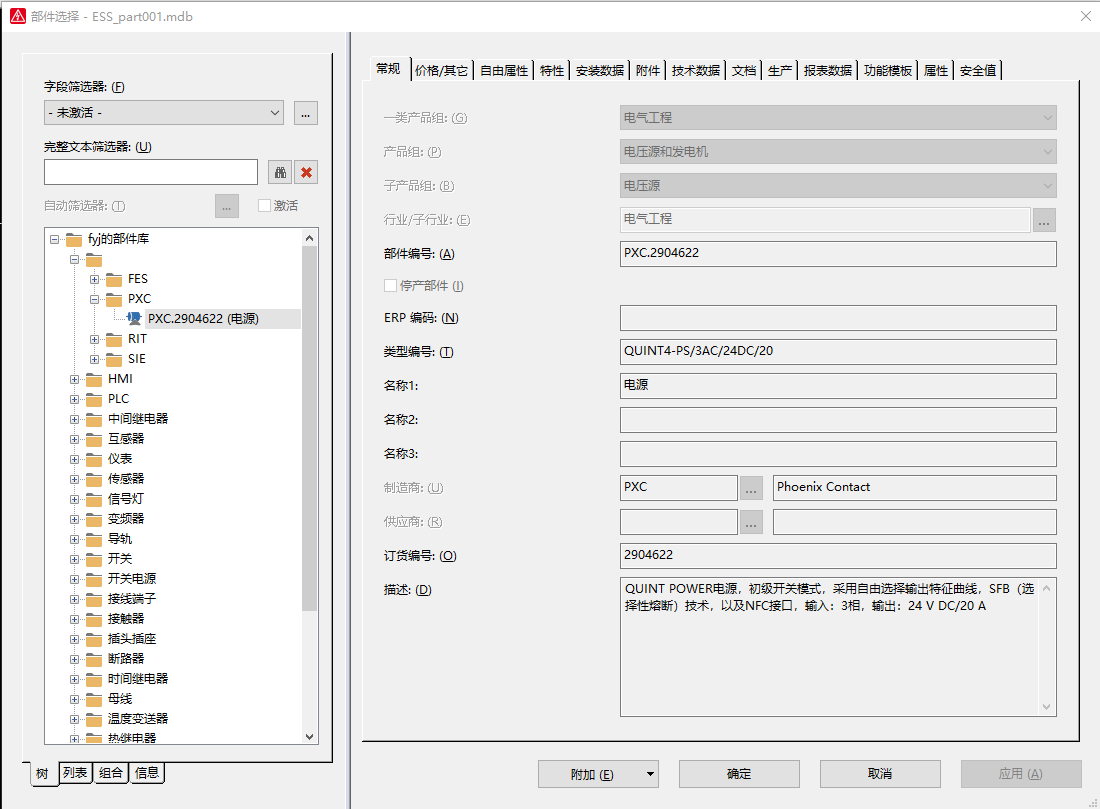Open the 一类产品组 dropdown

point(838,118)
